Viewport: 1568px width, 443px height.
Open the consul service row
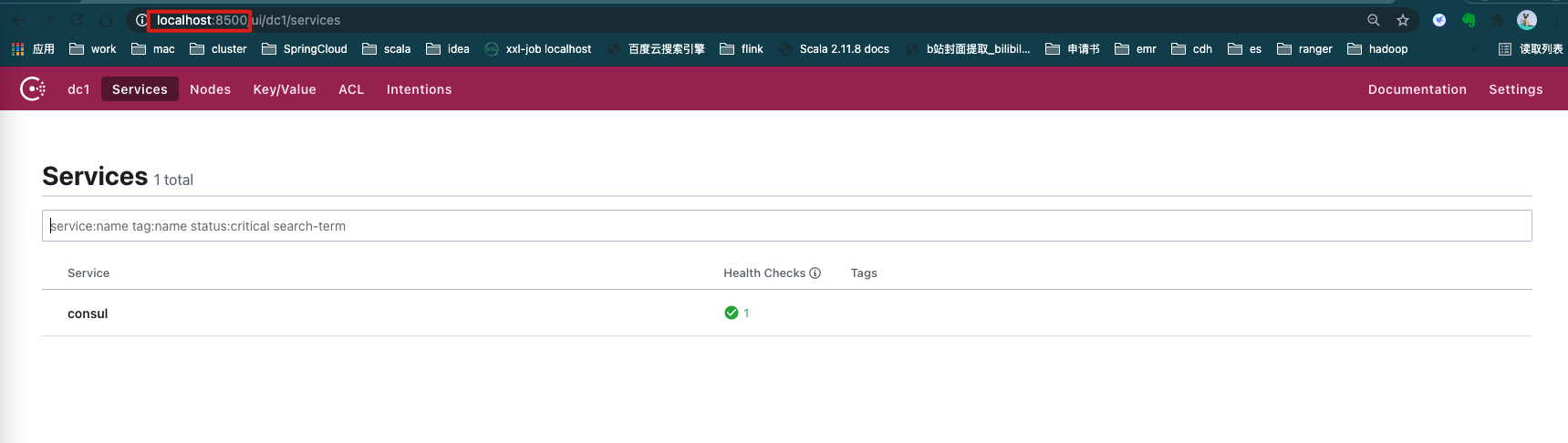tap(88, 314)
